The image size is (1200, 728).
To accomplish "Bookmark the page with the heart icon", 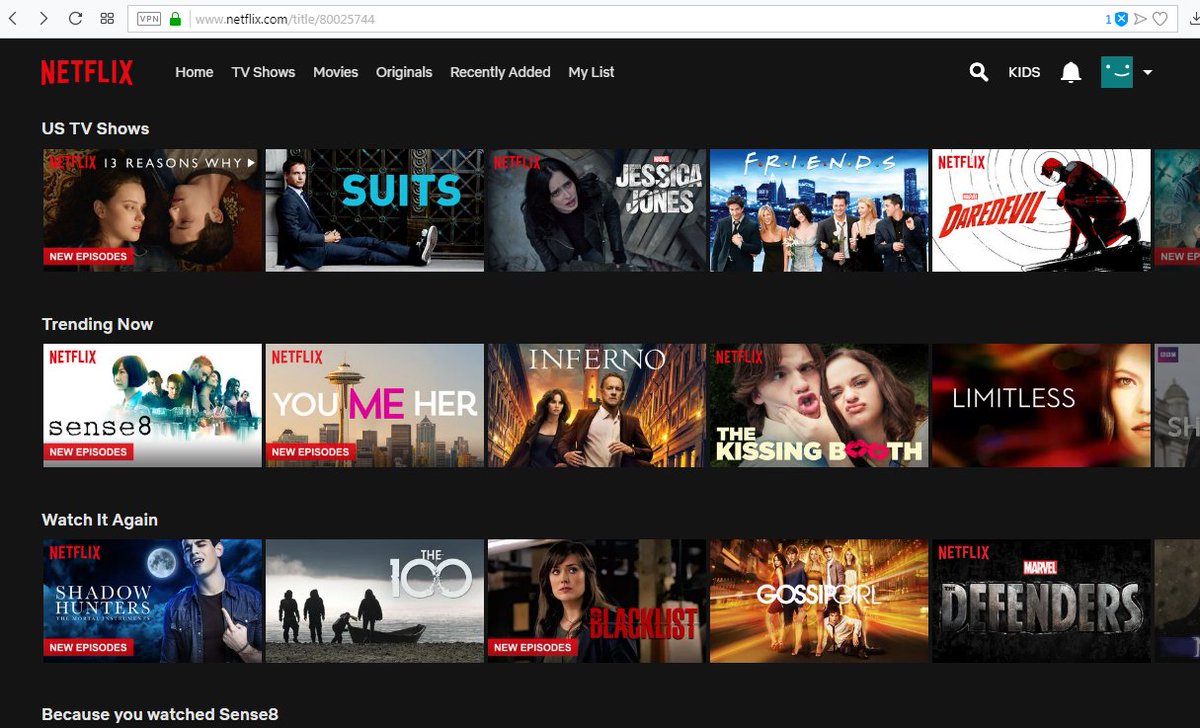I will point(1160,18).
